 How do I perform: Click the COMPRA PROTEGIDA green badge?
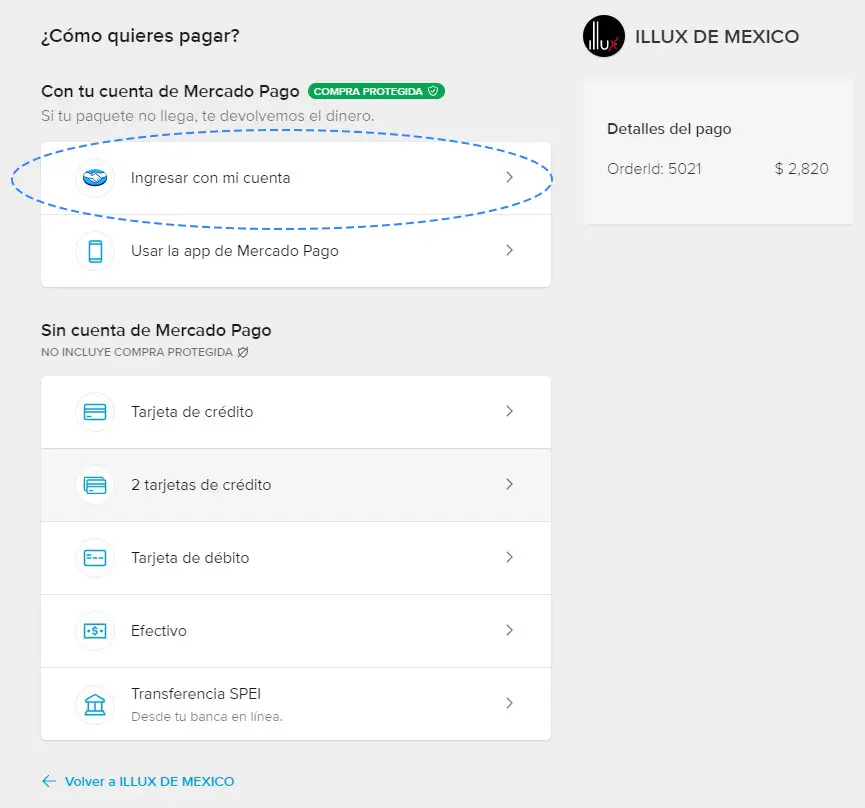[x=376, y=91]
